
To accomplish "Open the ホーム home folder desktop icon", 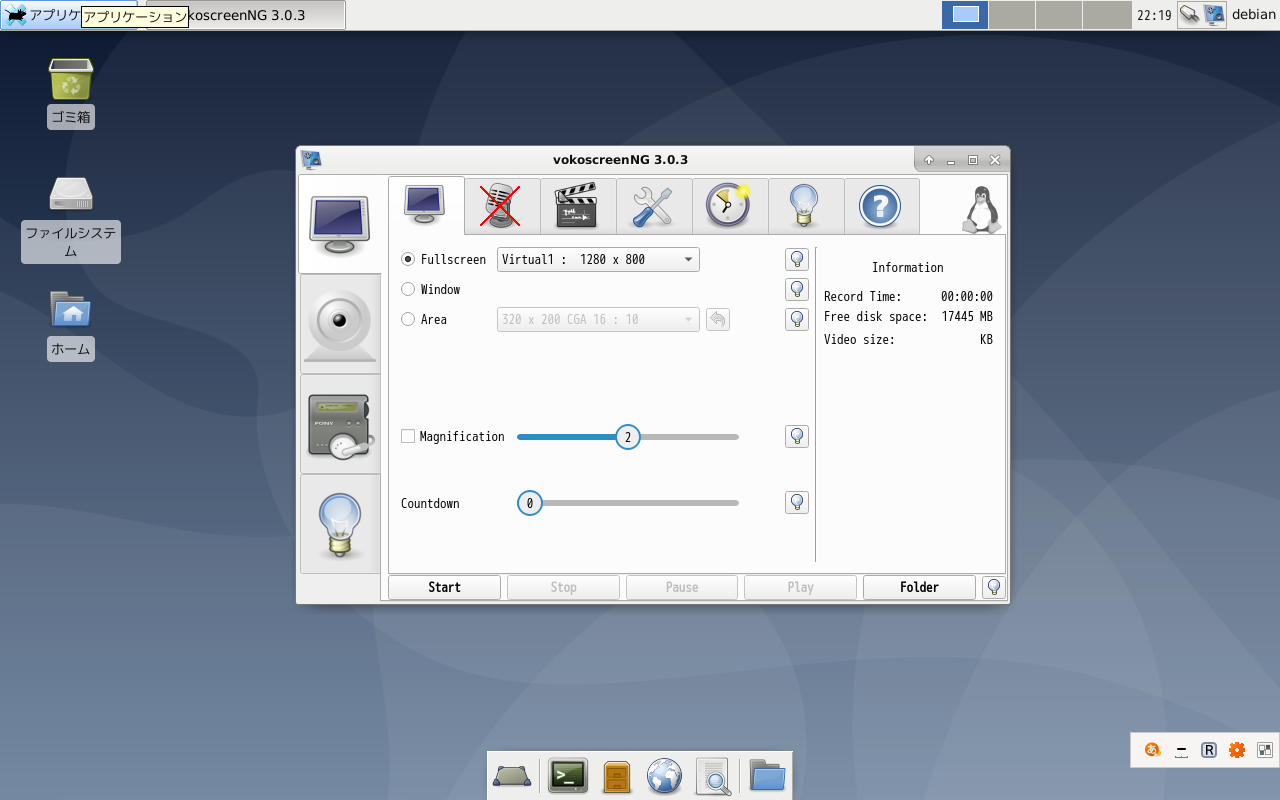I will [71, 325].
